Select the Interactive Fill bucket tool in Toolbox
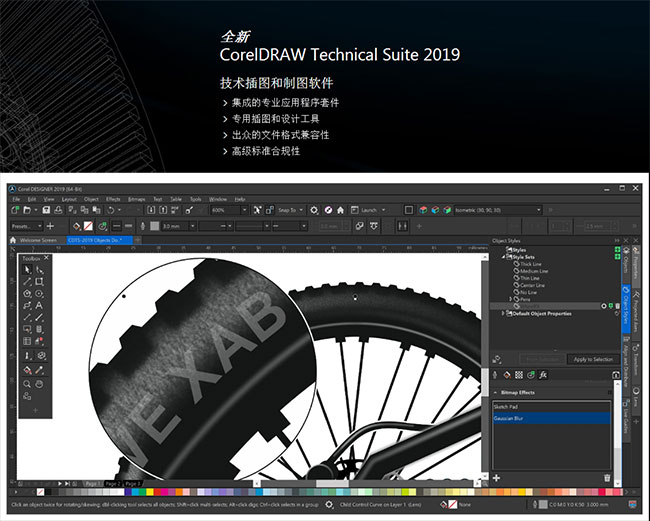The height and width of the screenshot is (521, 650). [x=27, y=370]
